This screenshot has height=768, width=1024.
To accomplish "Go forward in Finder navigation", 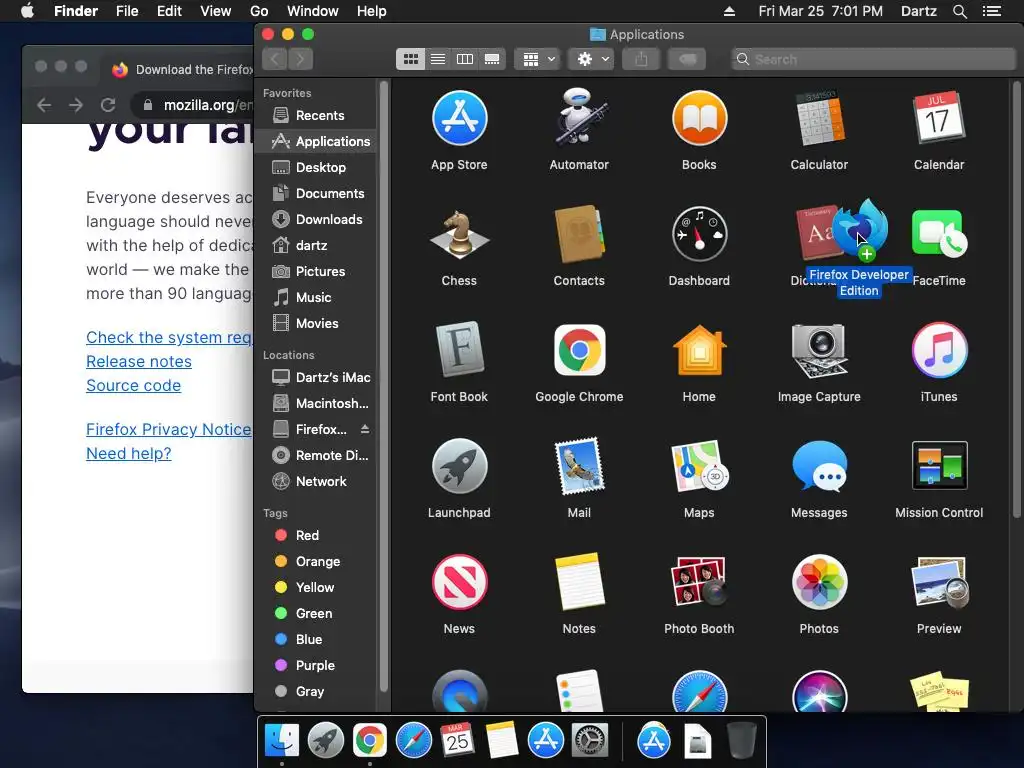I will coord(300,59).
